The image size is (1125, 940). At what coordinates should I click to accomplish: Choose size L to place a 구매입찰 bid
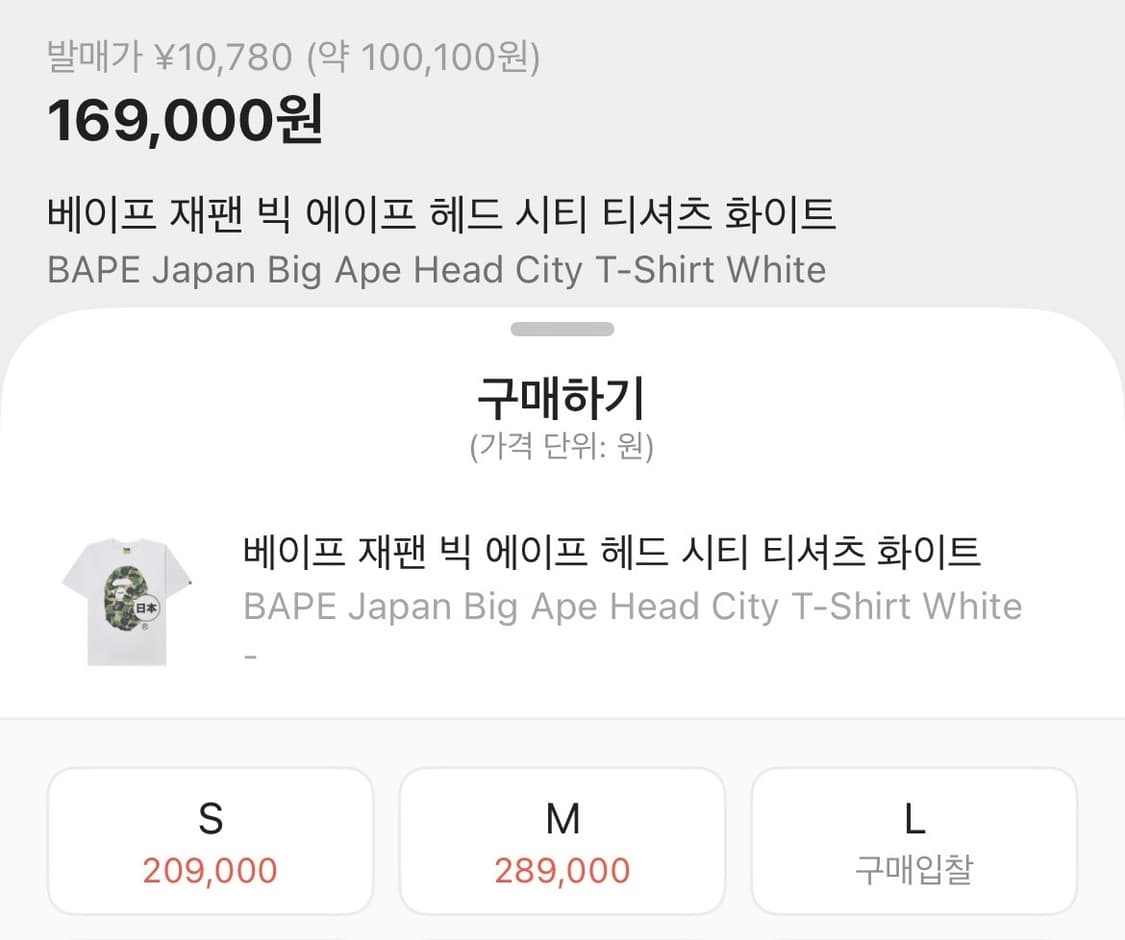click(913, 840)
